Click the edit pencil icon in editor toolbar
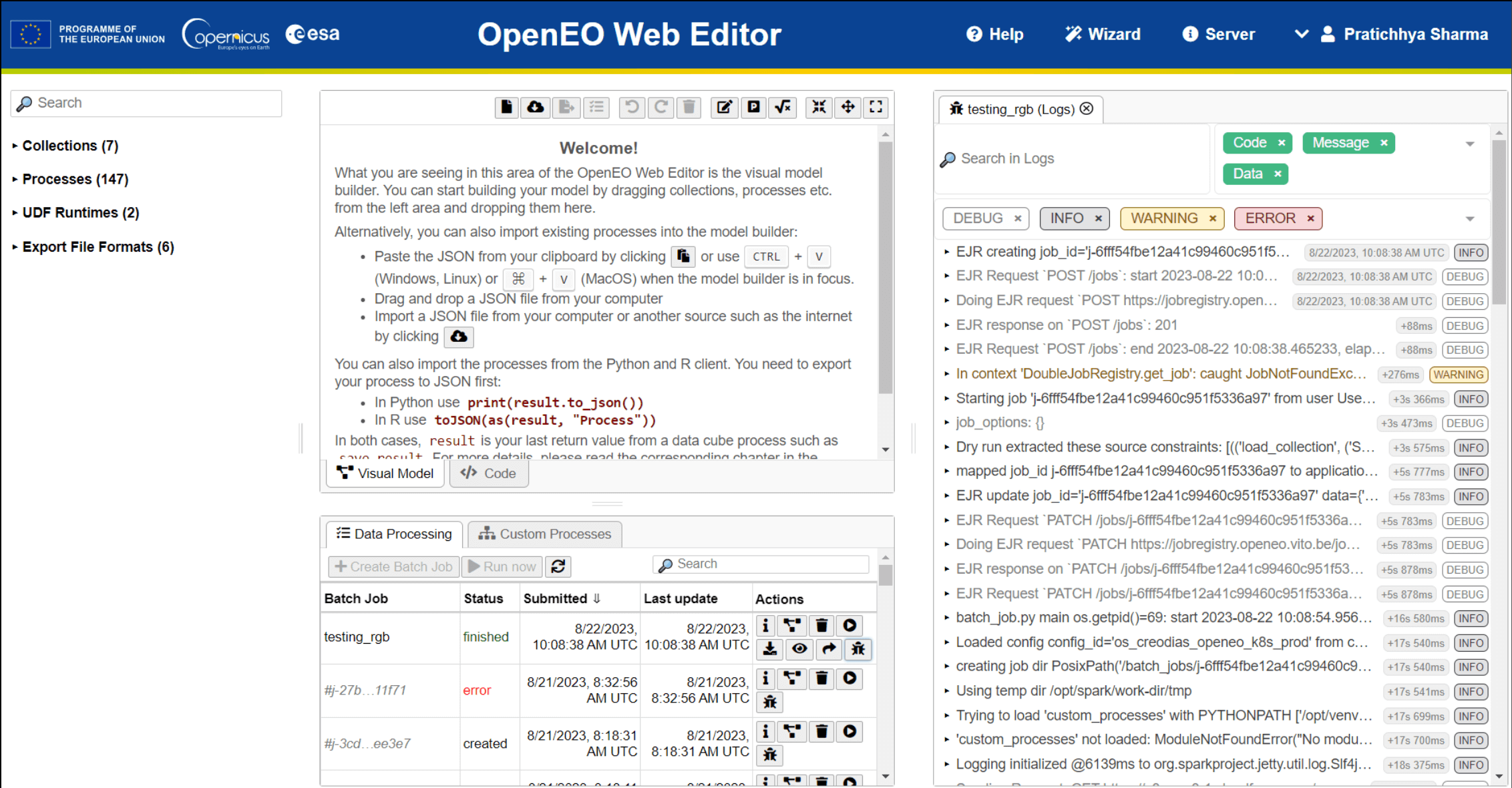 coord(725,107)
